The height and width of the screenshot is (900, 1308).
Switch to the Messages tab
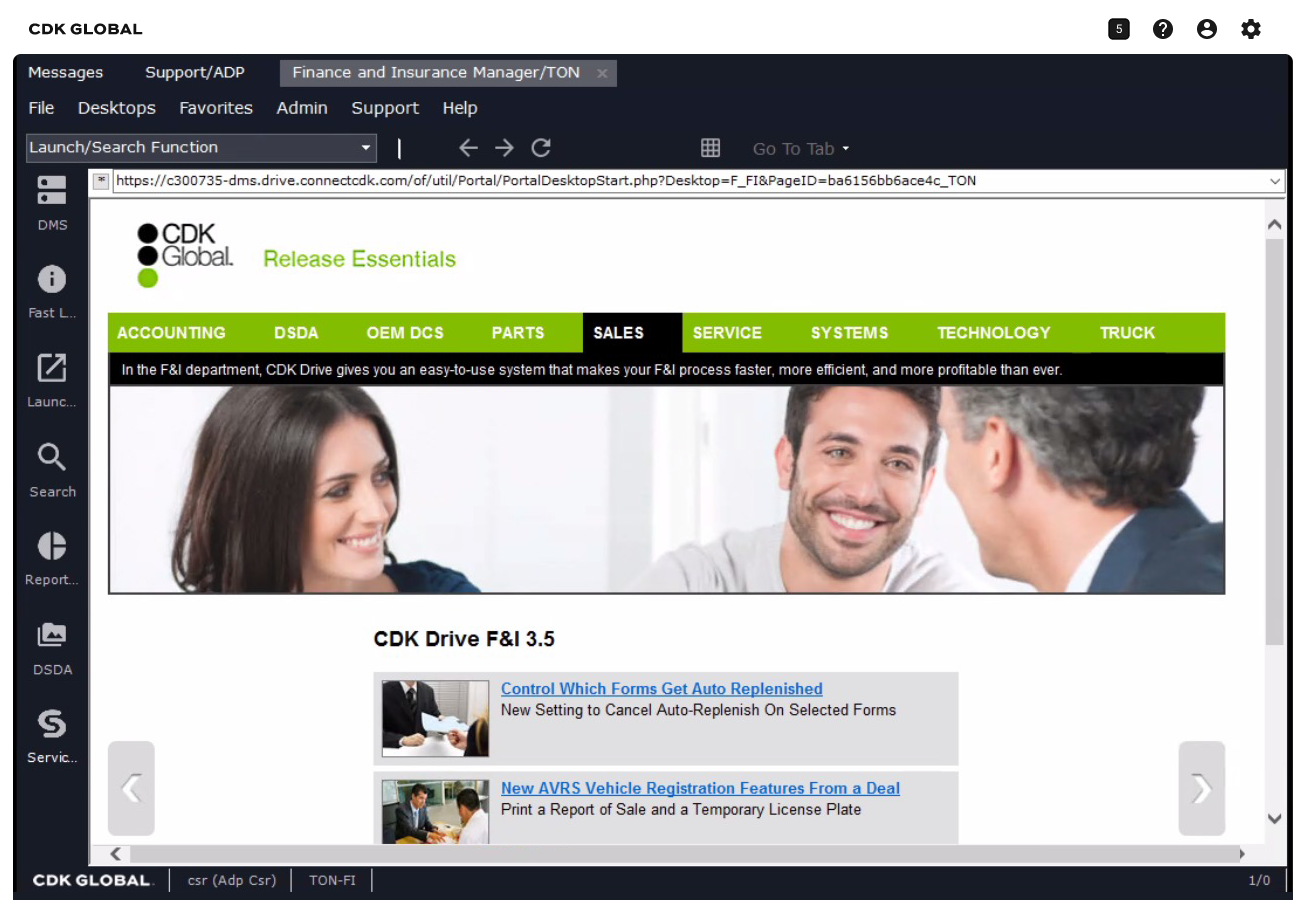(x=66, y=72)
